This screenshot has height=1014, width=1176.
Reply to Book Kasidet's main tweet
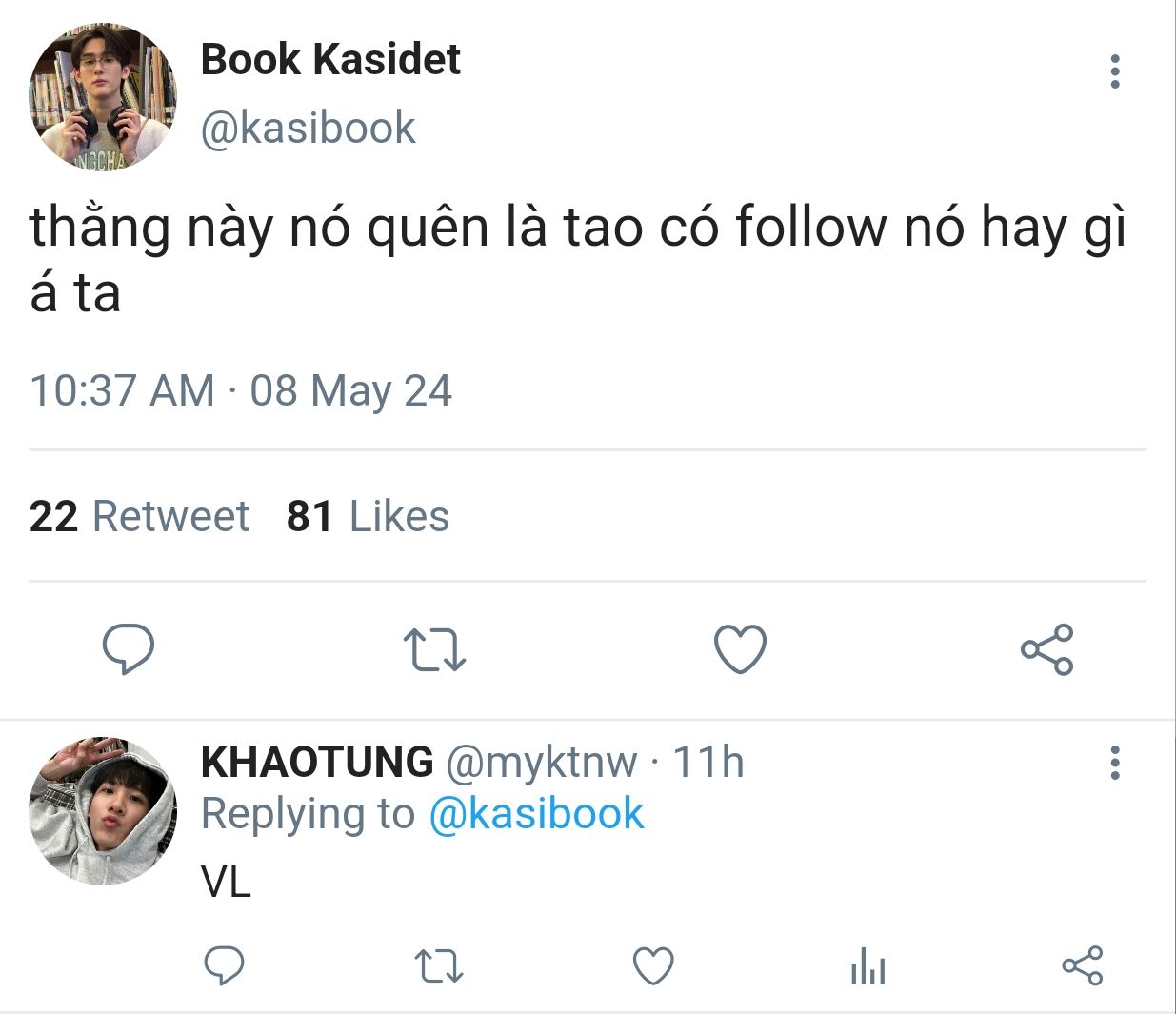click(129, 649)
